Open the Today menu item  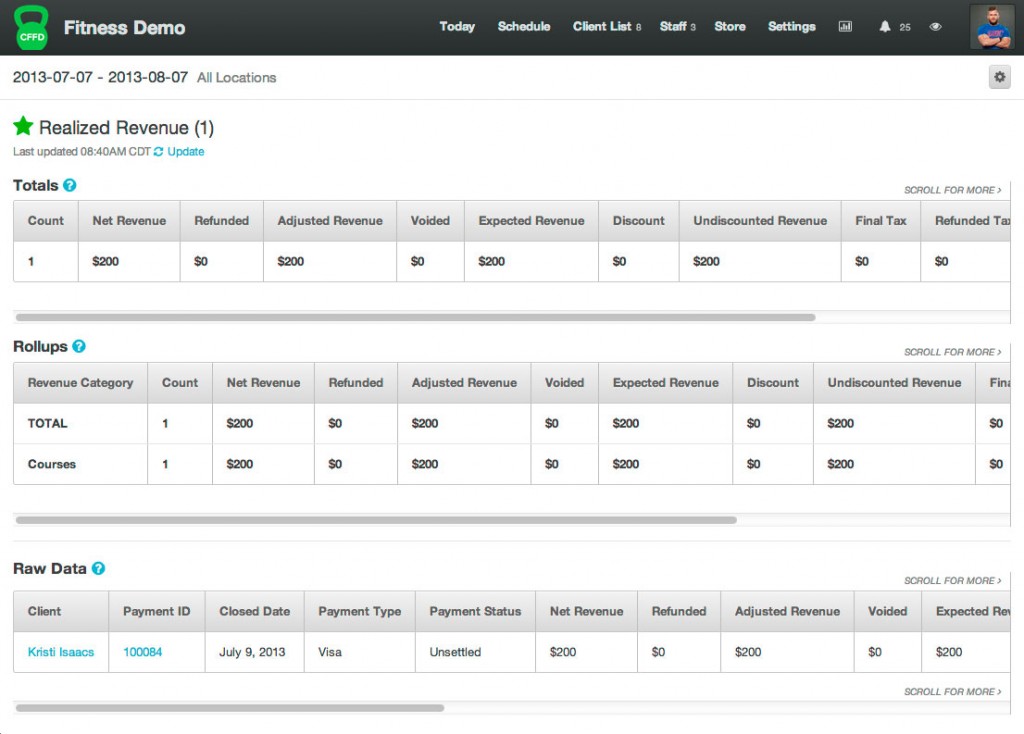(x=457, y=27)
